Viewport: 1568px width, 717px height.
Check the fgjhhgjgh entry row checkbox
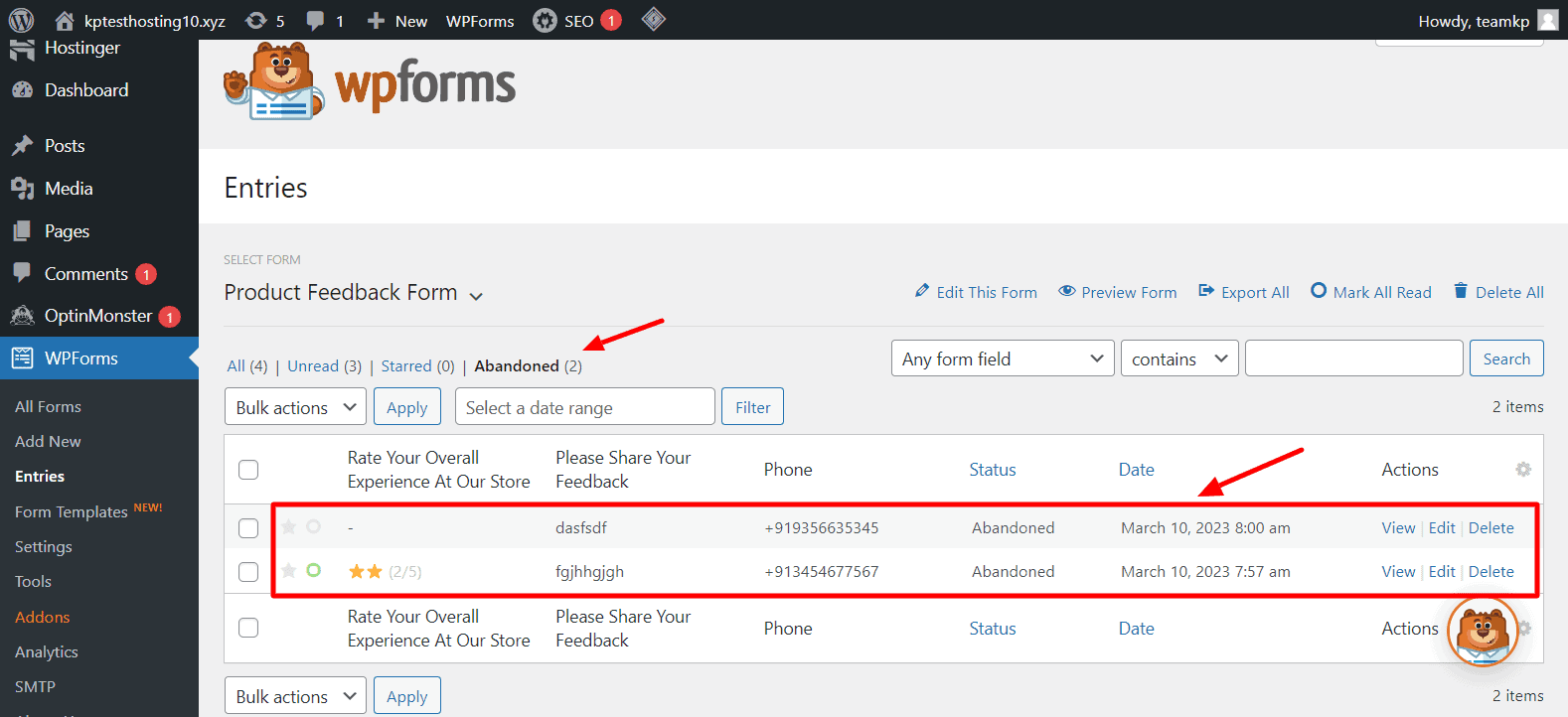point(248,572)
